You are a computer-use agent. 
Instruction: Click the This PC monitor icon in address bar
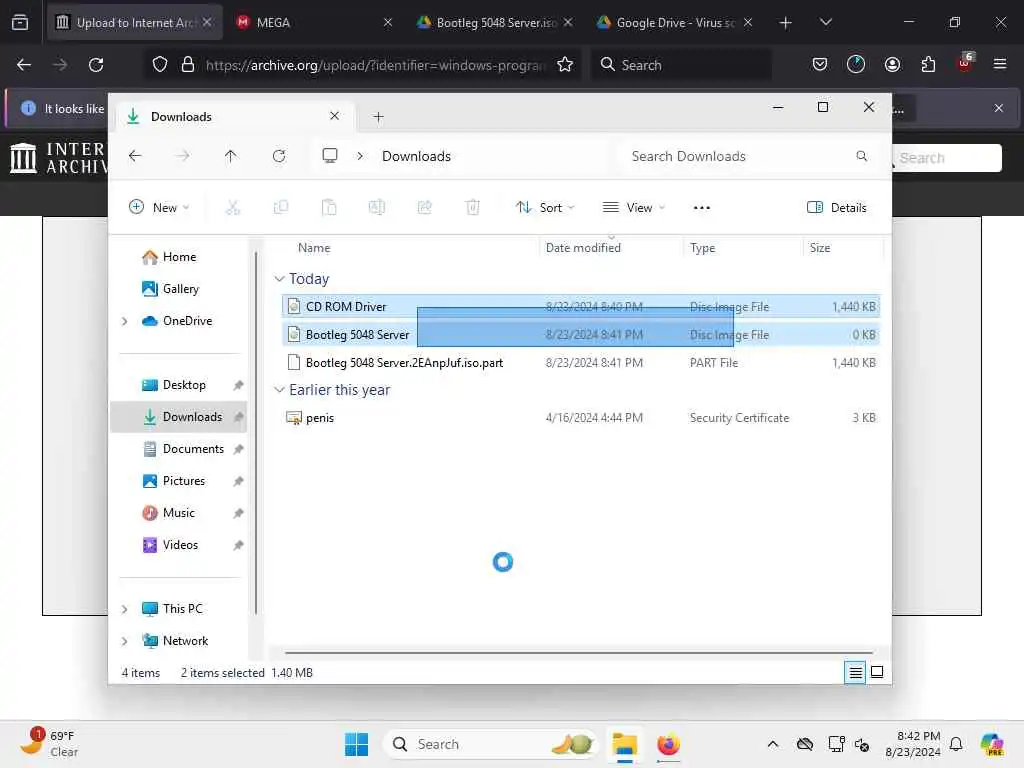click(330, 156)
